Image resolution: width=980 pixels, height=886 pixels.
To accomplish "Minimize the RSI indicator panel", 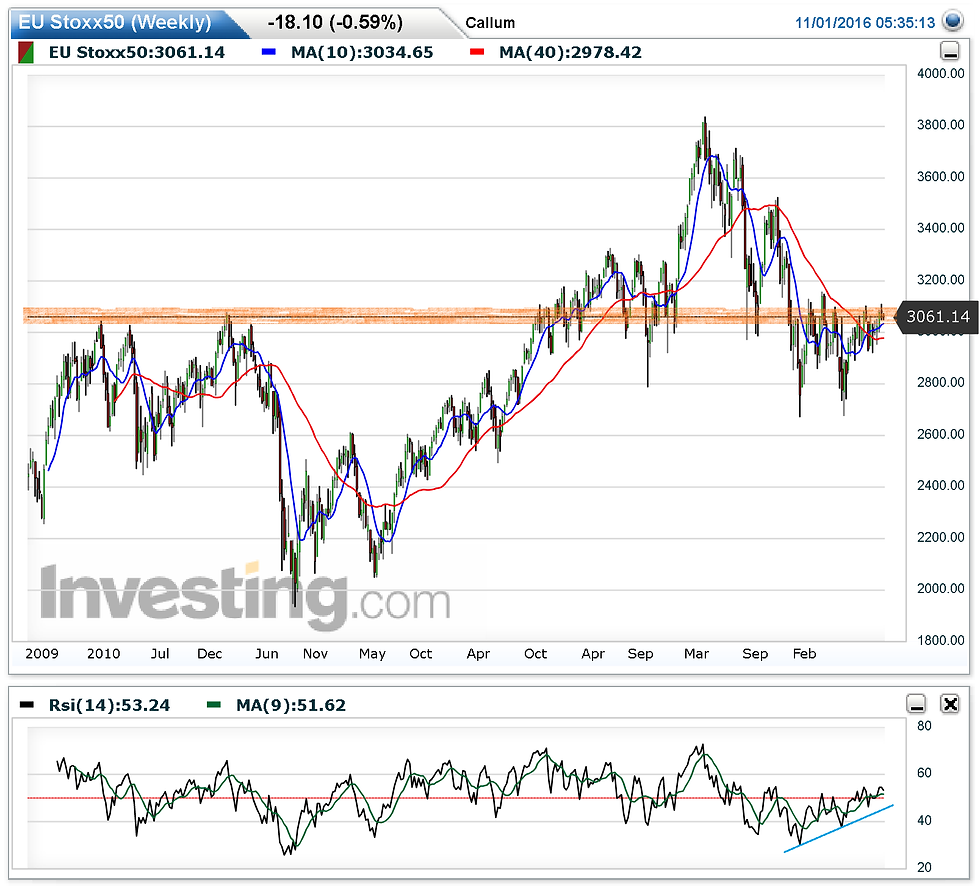I will point(916,704).
